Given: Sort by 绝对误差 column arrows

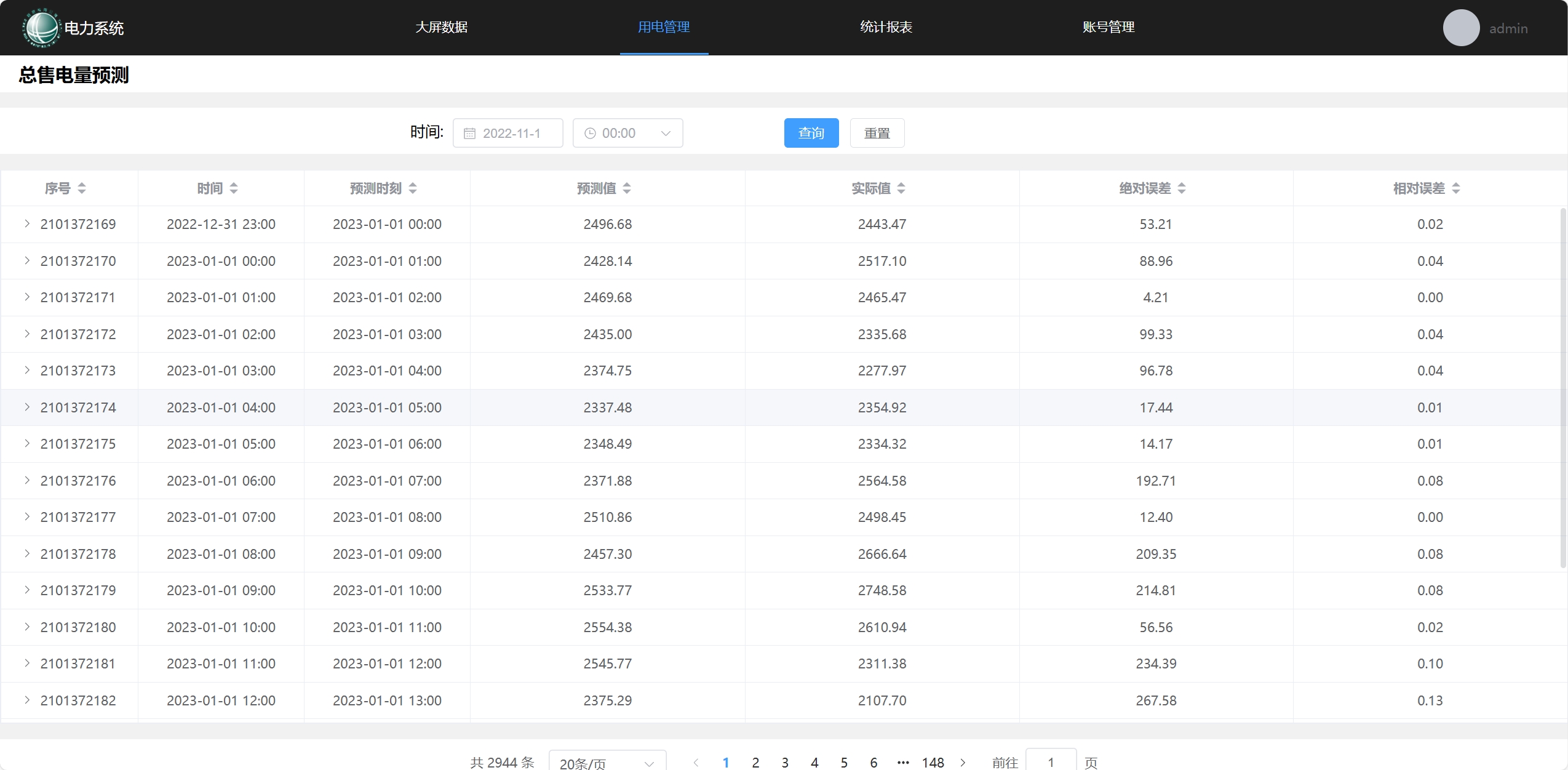Looking at the screenshot, I should pyautogui.click(x=1182, y=188).
